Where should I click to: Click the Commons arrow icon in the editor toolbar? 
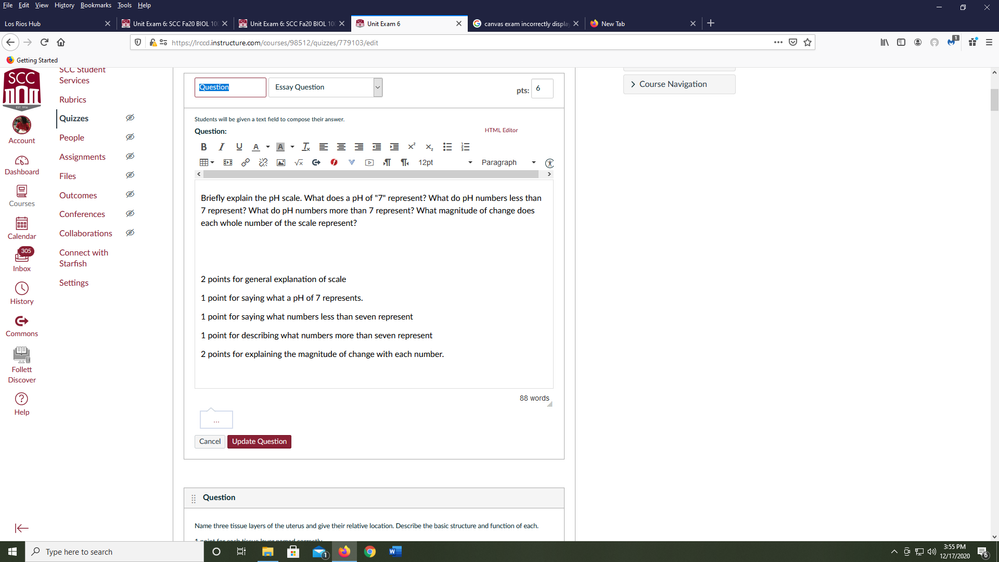pyautogui.click(x=316, y=162)
